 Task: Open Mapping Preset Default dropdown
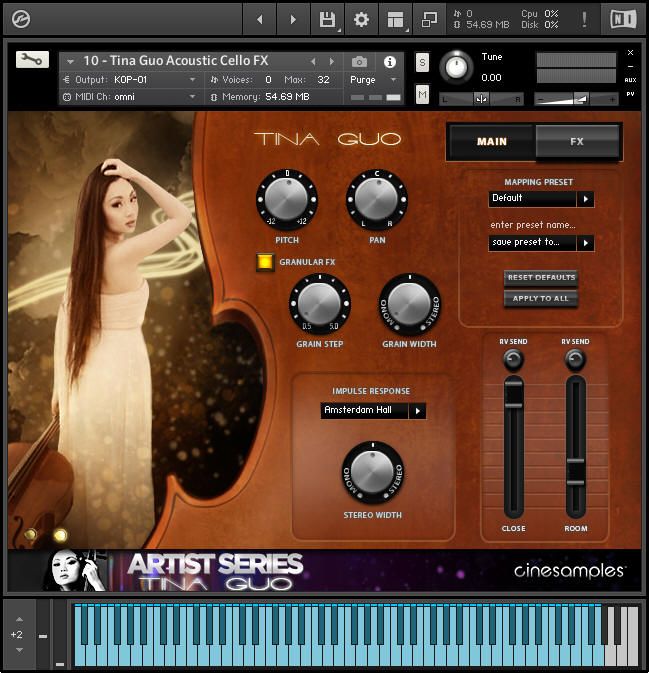(x=541, y=199)
